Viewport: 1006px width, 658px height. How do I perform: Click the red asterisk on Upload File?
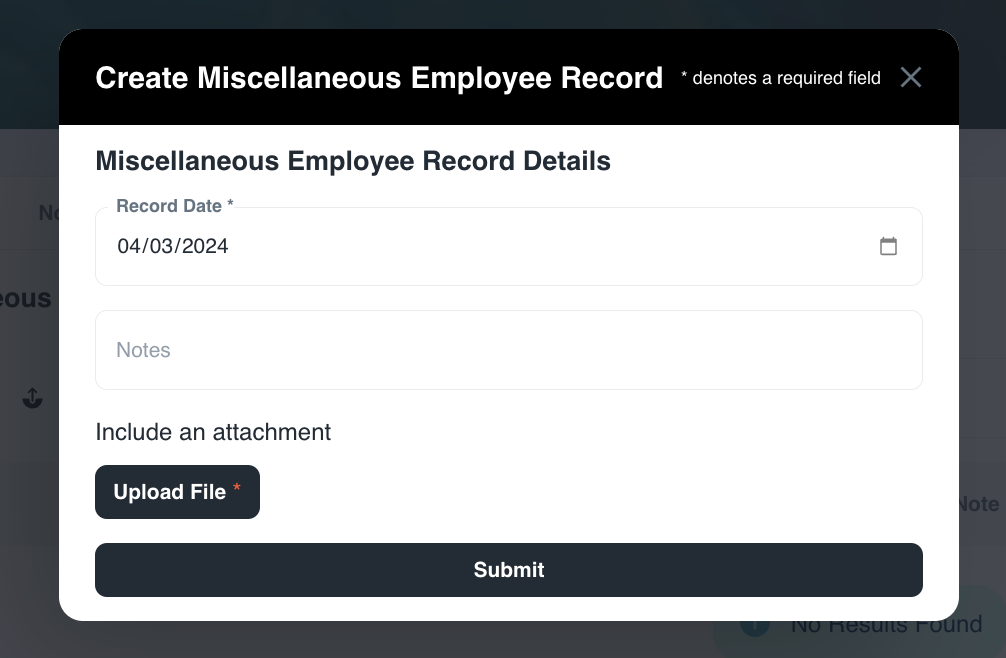(x=237, y=489)
